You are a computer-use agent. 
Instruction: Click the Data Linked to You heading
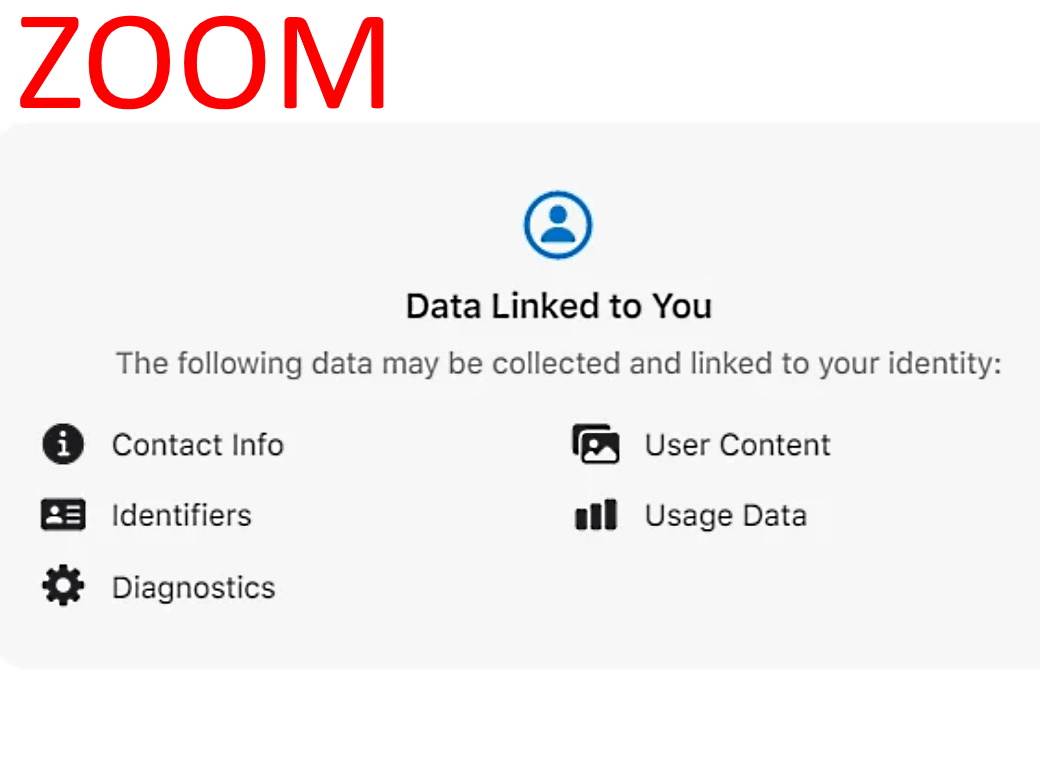(x=558, y=306)
